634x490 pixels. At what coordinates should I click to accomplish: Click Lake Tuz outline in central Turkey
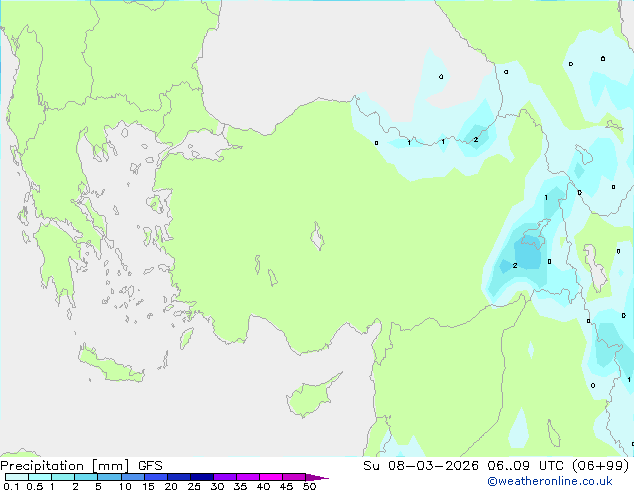(x=317, y=236)
